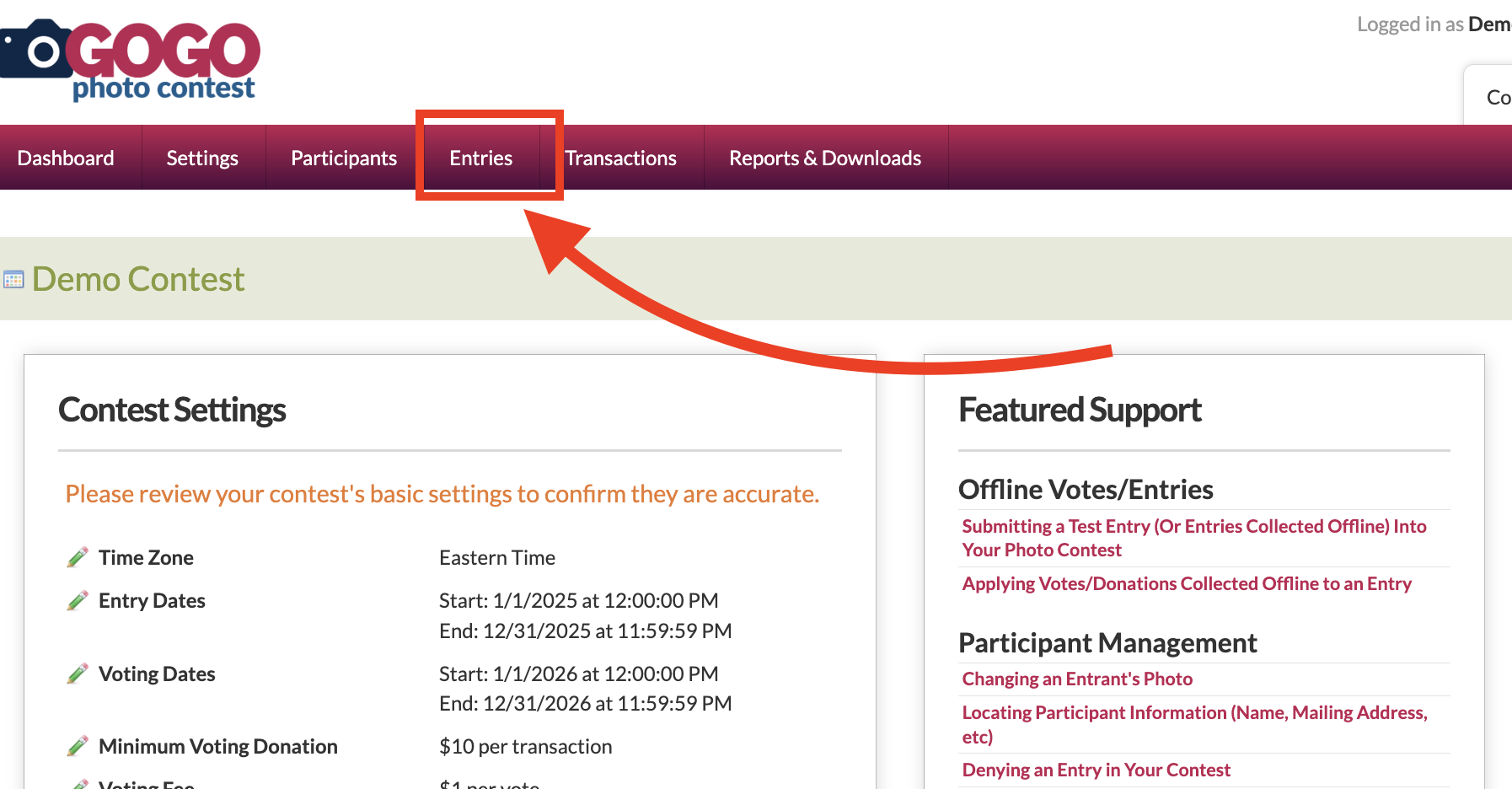The image size is (1512, 789).
Task: Click the pencil icon next to Voting Dates
Action: [78, 674]
